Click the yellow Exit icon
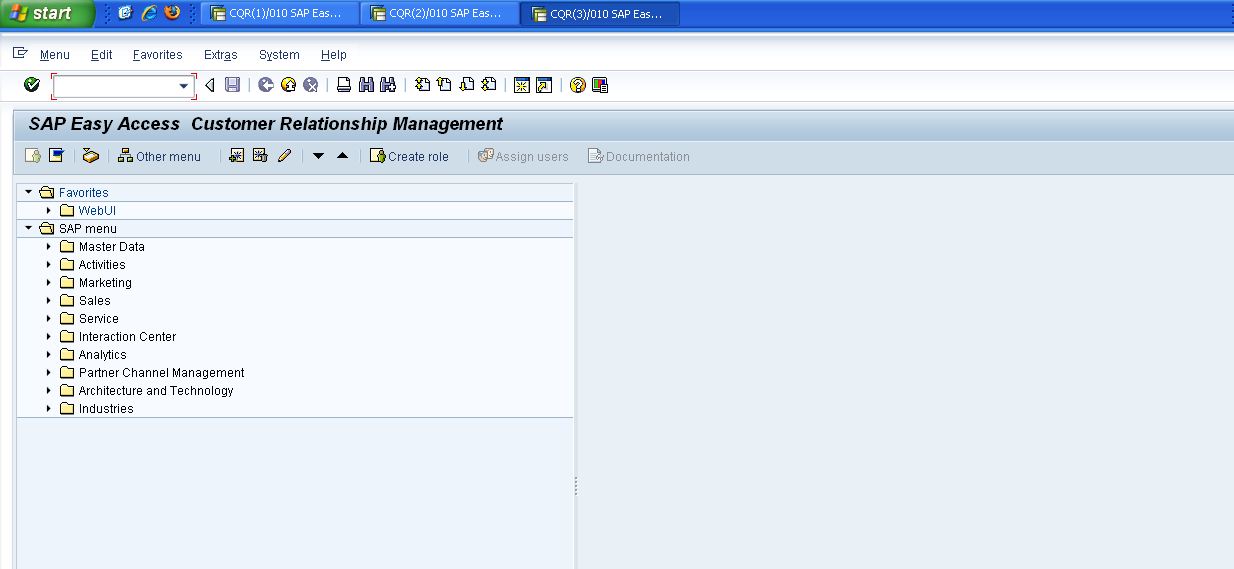Screen dimensions: 1234x569 (x=288, y=85)
